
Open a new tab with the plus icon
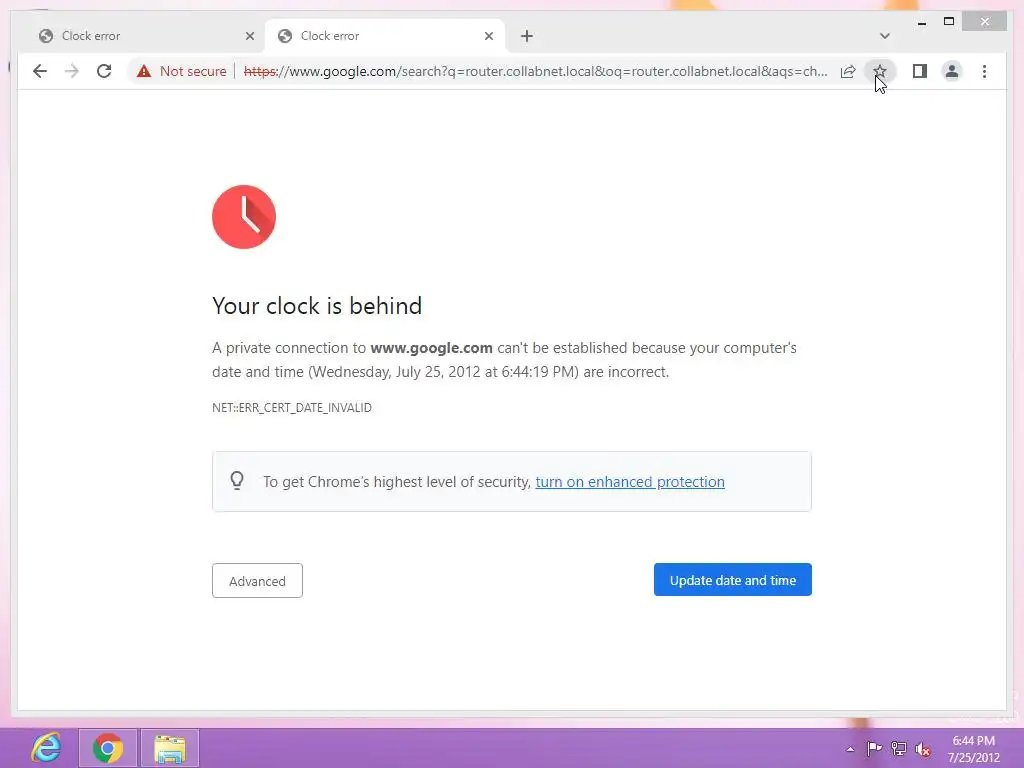pos(527,36)
